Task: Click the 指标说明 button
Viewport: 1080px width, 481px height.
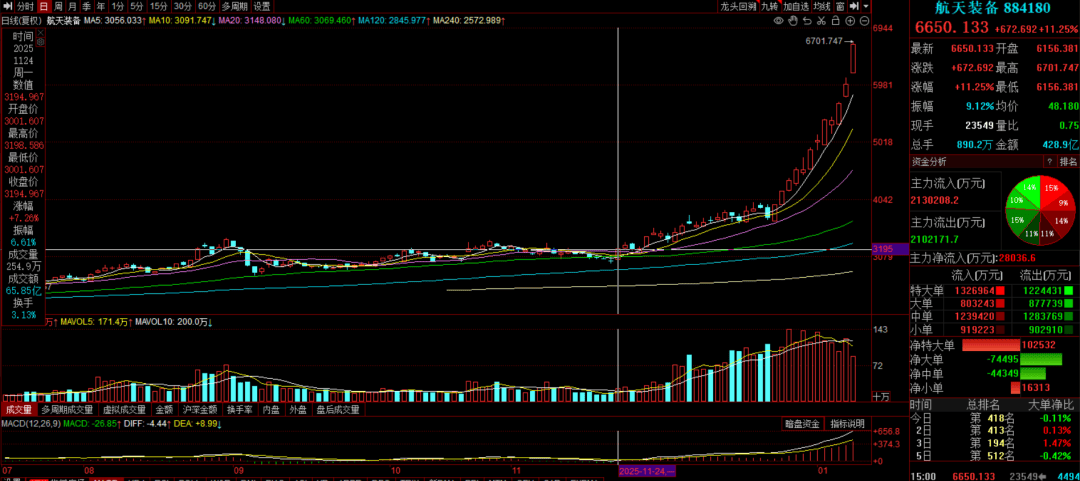Action: (x=848, y=424)
